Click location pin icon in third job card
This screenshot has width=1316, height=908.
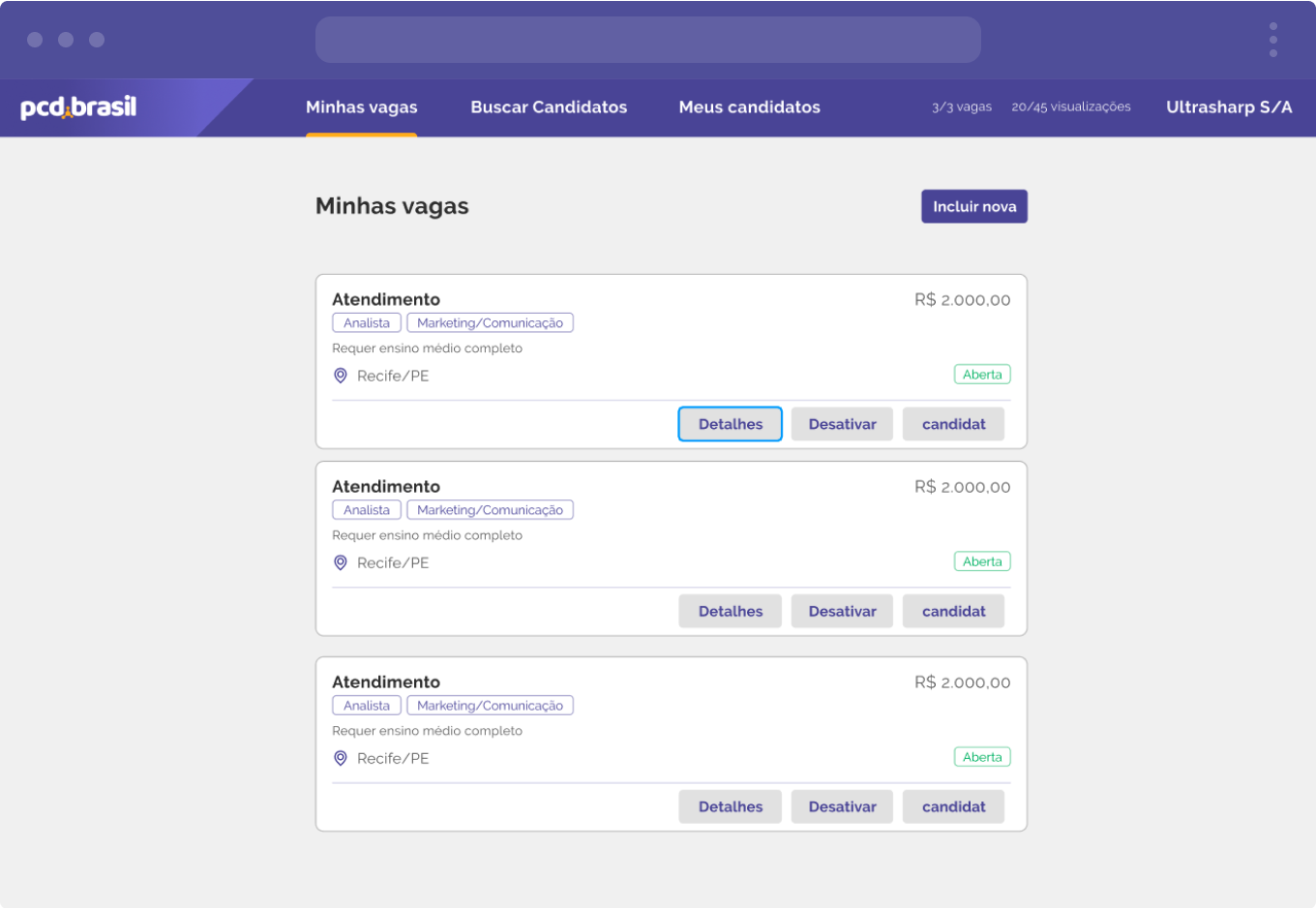(x=341, y=758)
